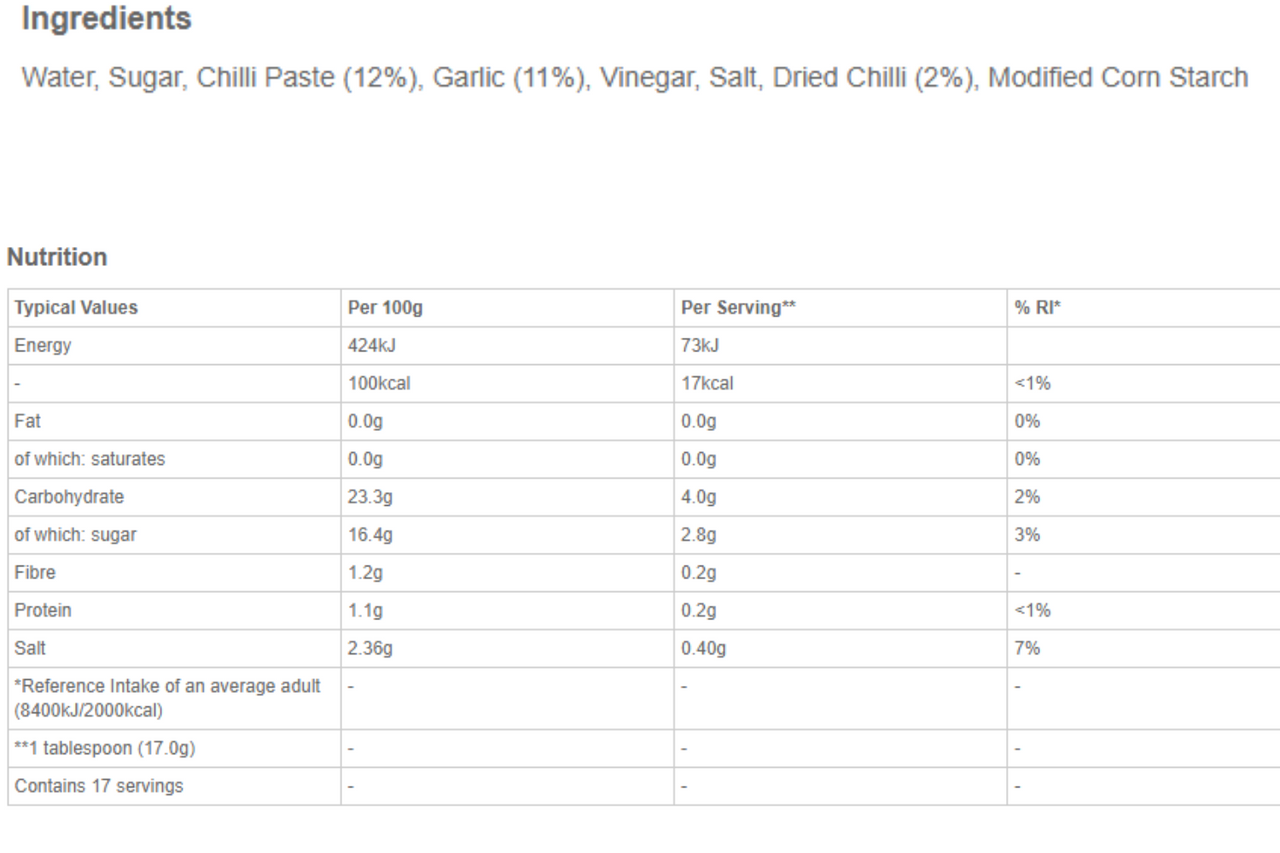
Task: Select the Carbohydrate row label
Action: pos(69,497)
